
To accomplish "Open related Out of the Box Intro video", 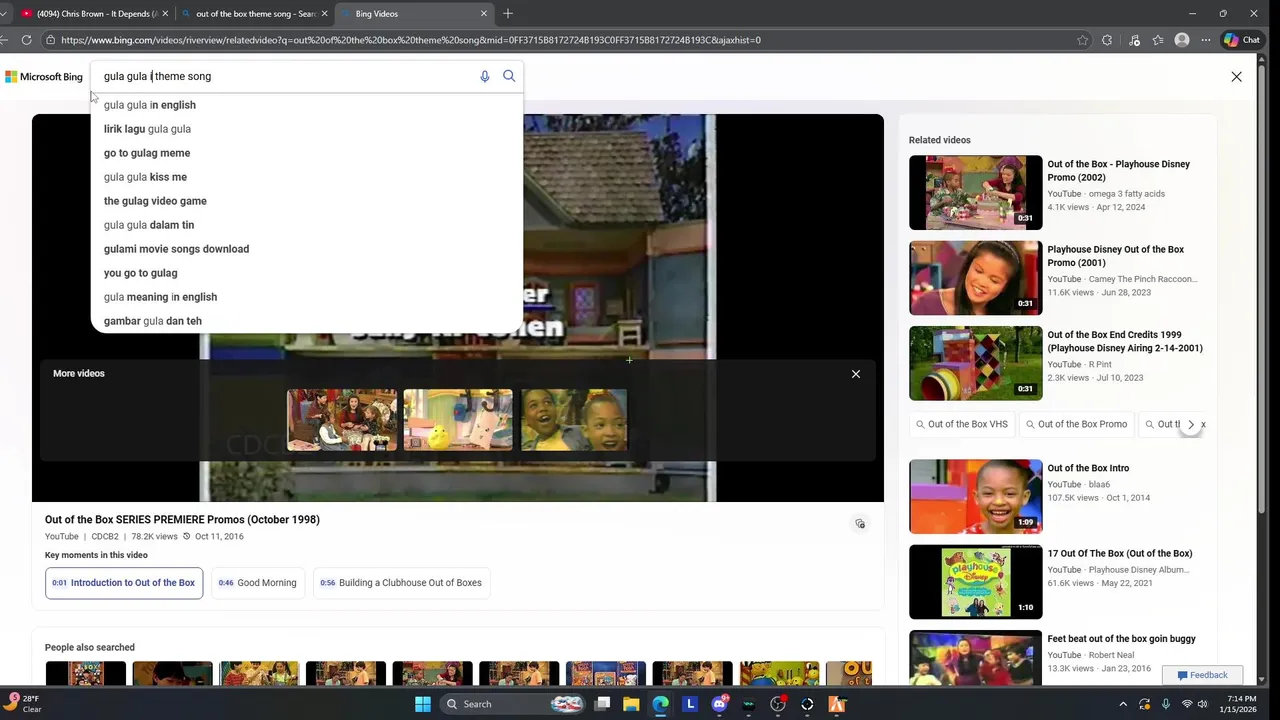I will [1088, 468].
